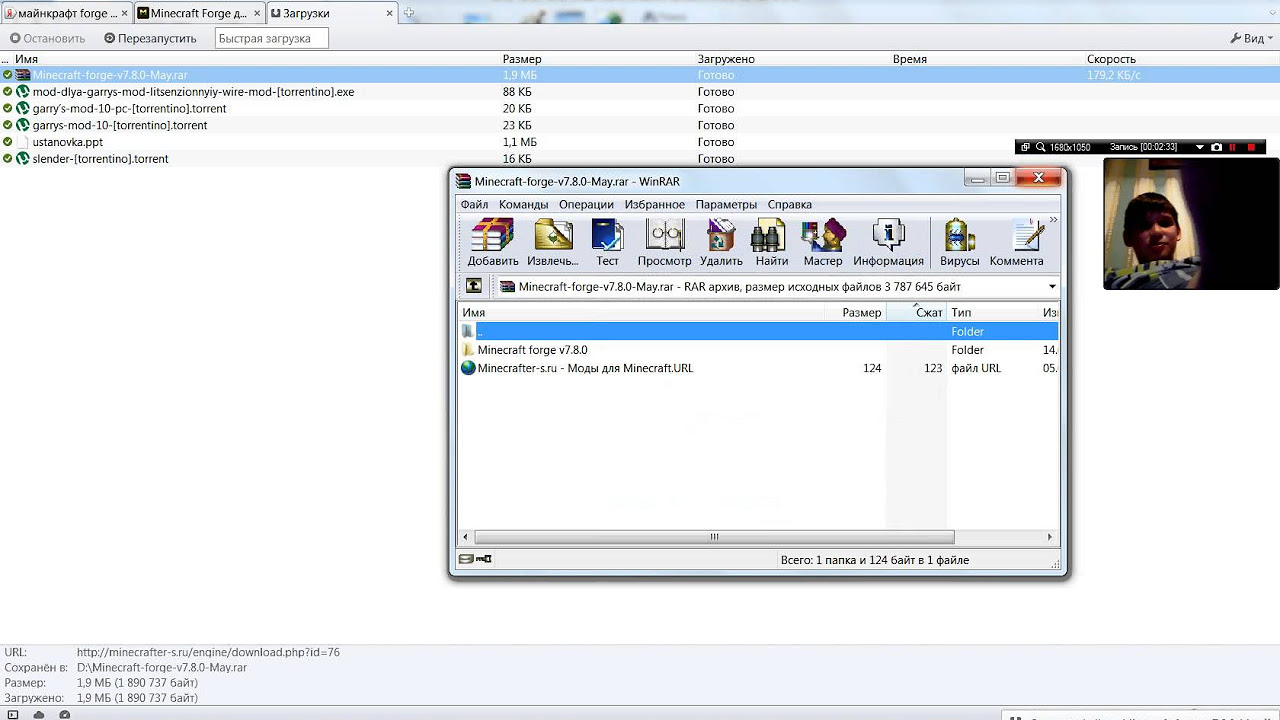
Task: Close the майнкрафт forge tab
Action: [125, 13]
